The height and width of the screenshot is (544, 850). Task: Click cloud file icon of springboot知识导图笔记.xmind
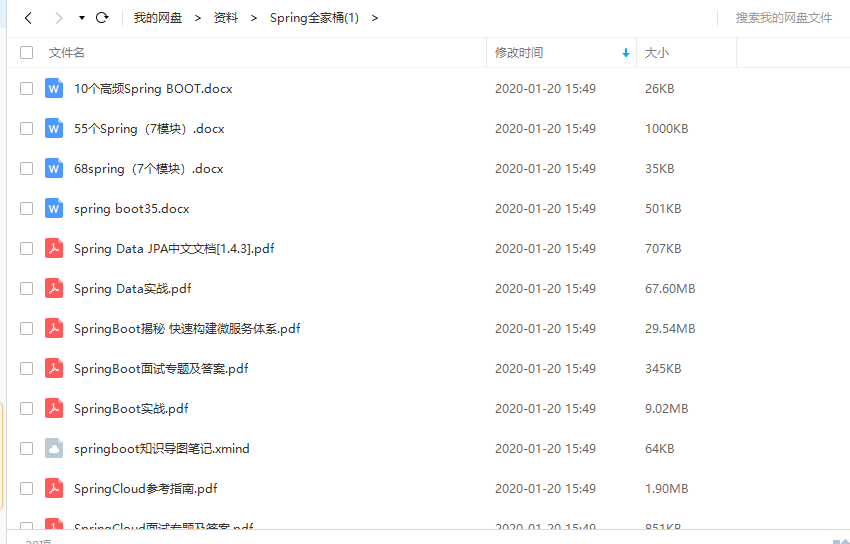click(54, 449)
